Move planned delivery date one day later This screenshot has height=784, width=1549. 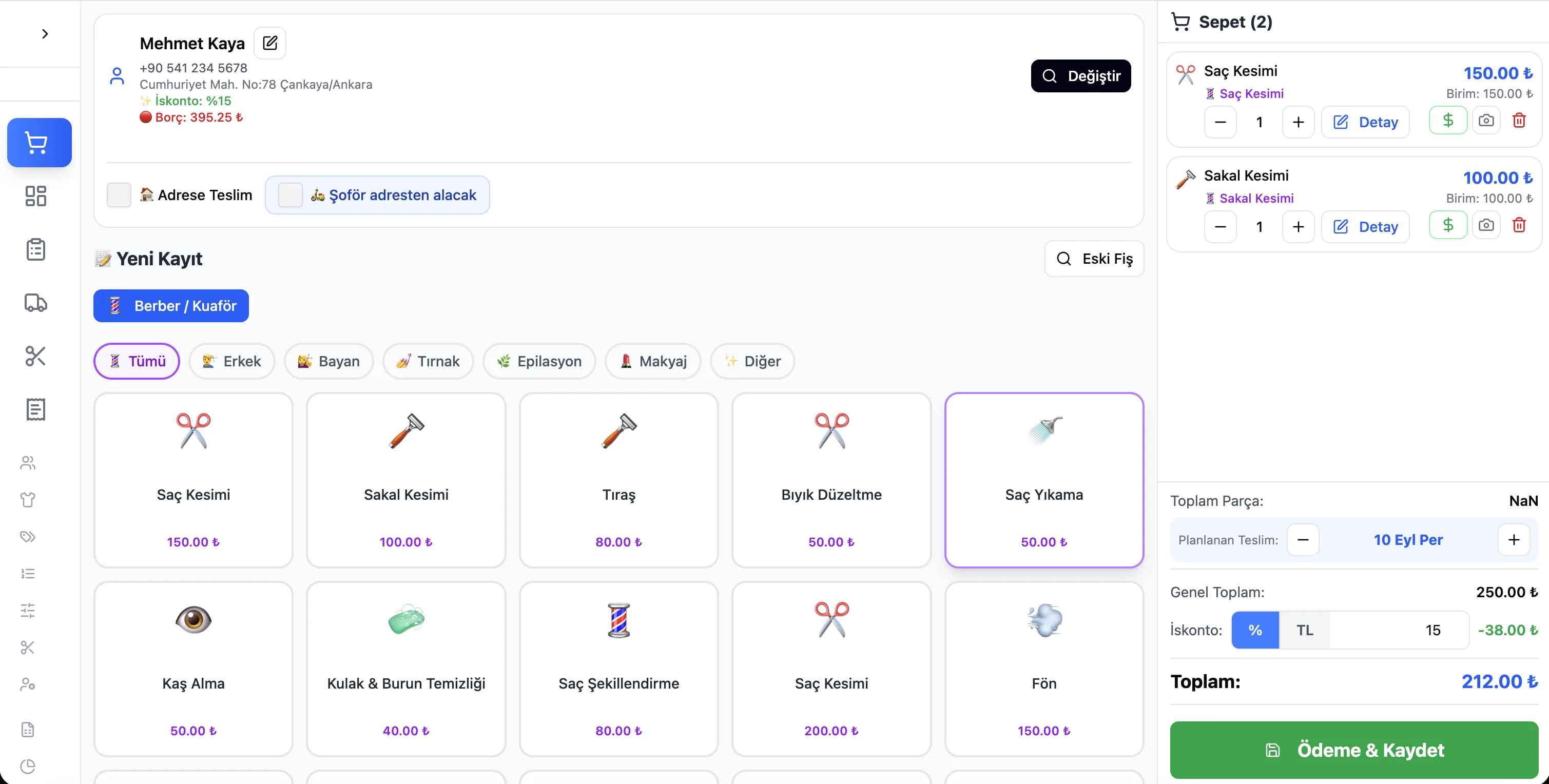click(1514, 539)
